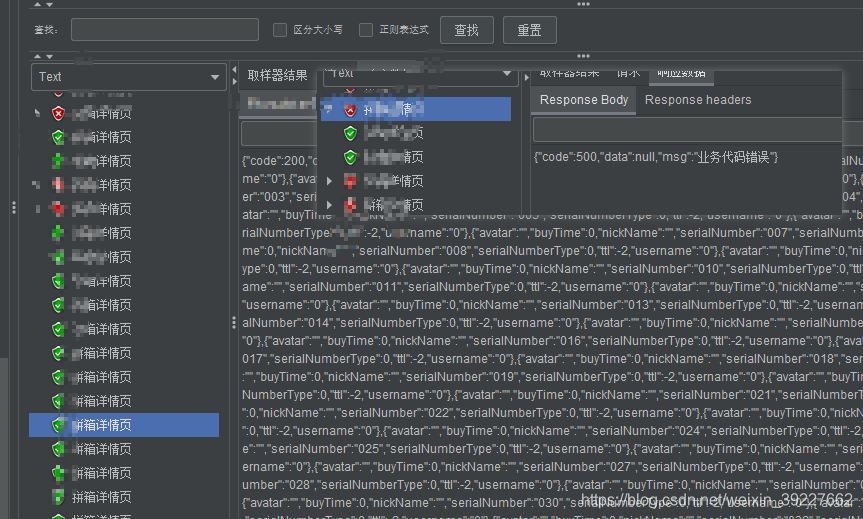Click red X shield icon in left tree
The height and width of the screenshot is (519, 863).
[58, 113]
